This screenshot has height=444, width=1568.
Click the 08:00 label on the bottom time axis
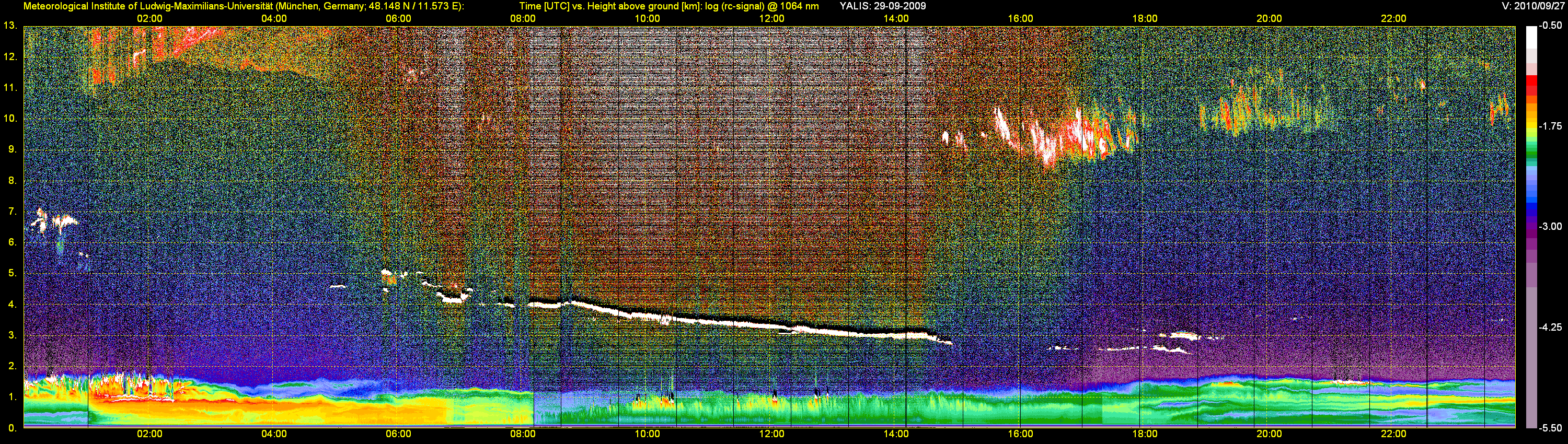click(523, 434)
